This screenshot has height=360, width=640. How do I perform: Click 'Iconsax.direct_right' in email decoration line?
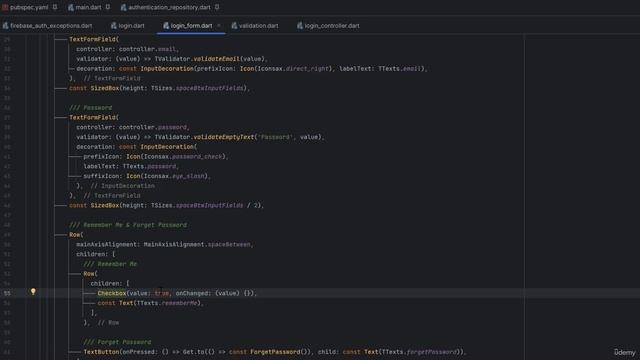point(292,69)
